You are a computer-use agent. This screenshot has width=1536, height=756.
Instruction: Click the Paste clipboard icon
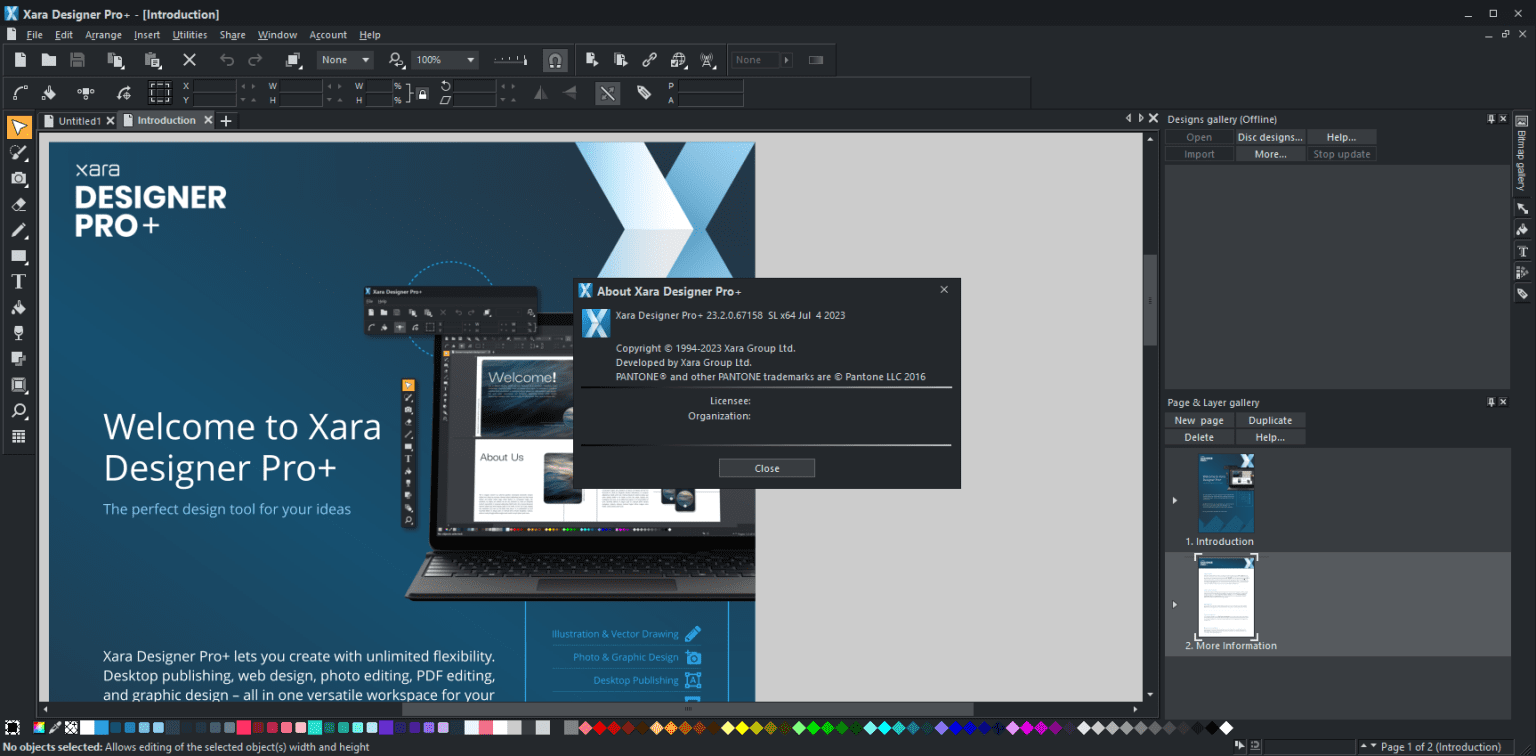[152, 60]
